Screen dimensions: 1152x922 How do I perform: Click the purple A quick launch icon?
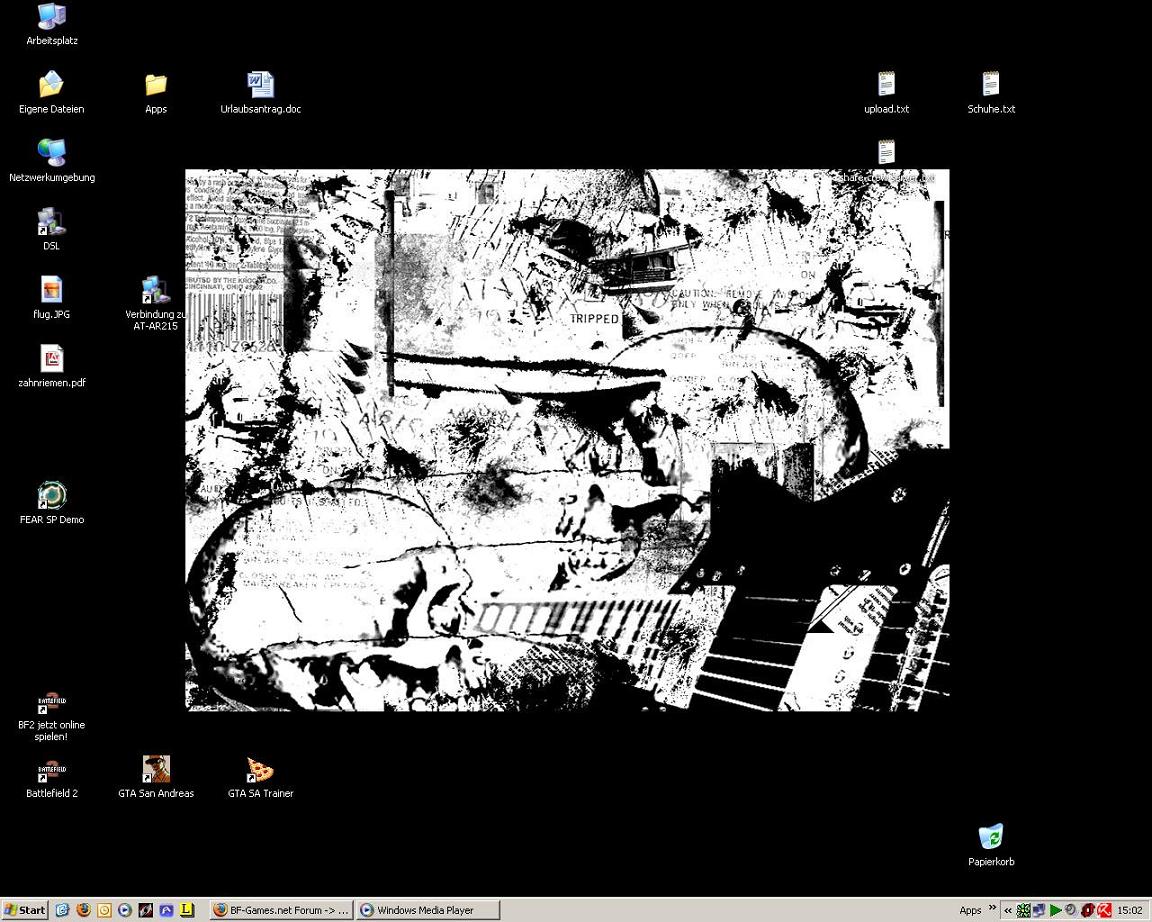(x=166, y=910)
